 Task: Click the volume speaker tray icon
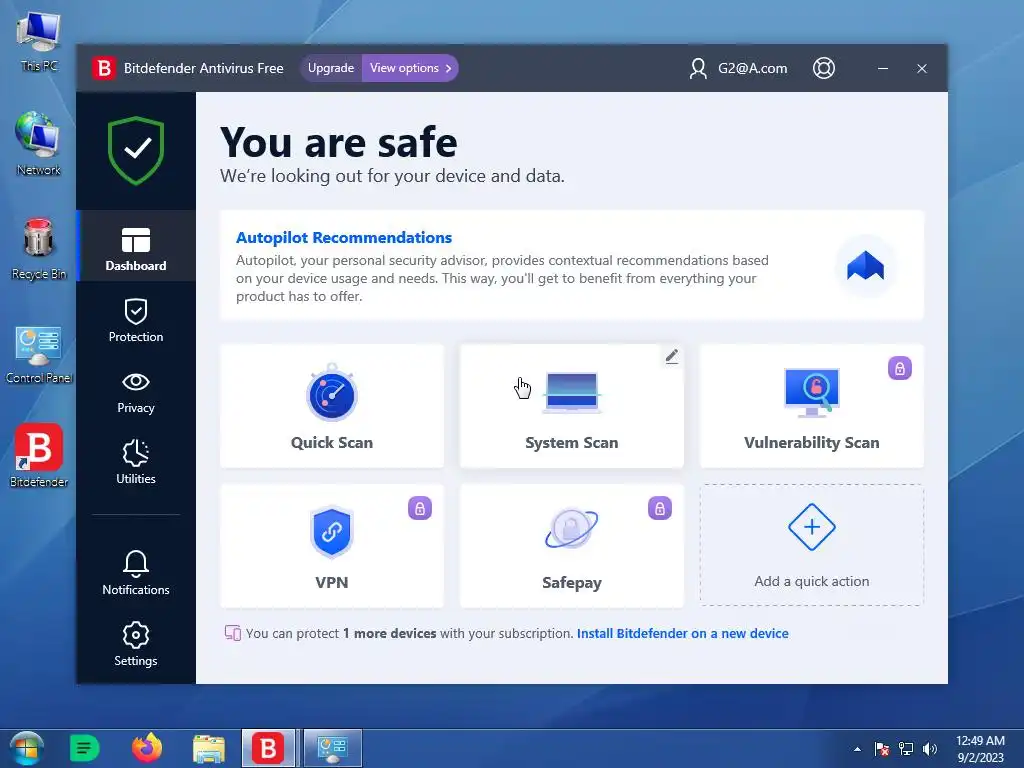coord(929,749)
